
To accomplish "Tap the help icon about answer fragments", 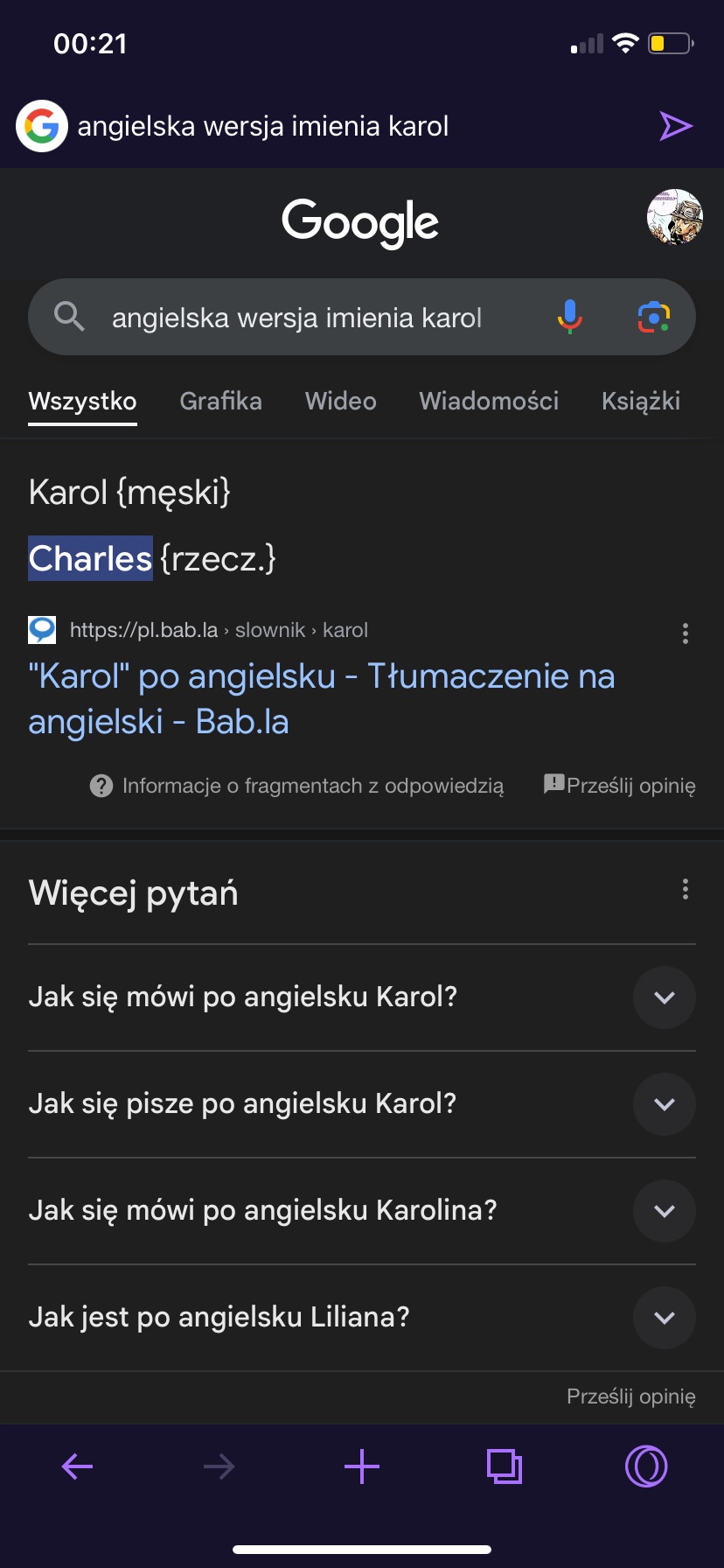I will coord(101,786).
